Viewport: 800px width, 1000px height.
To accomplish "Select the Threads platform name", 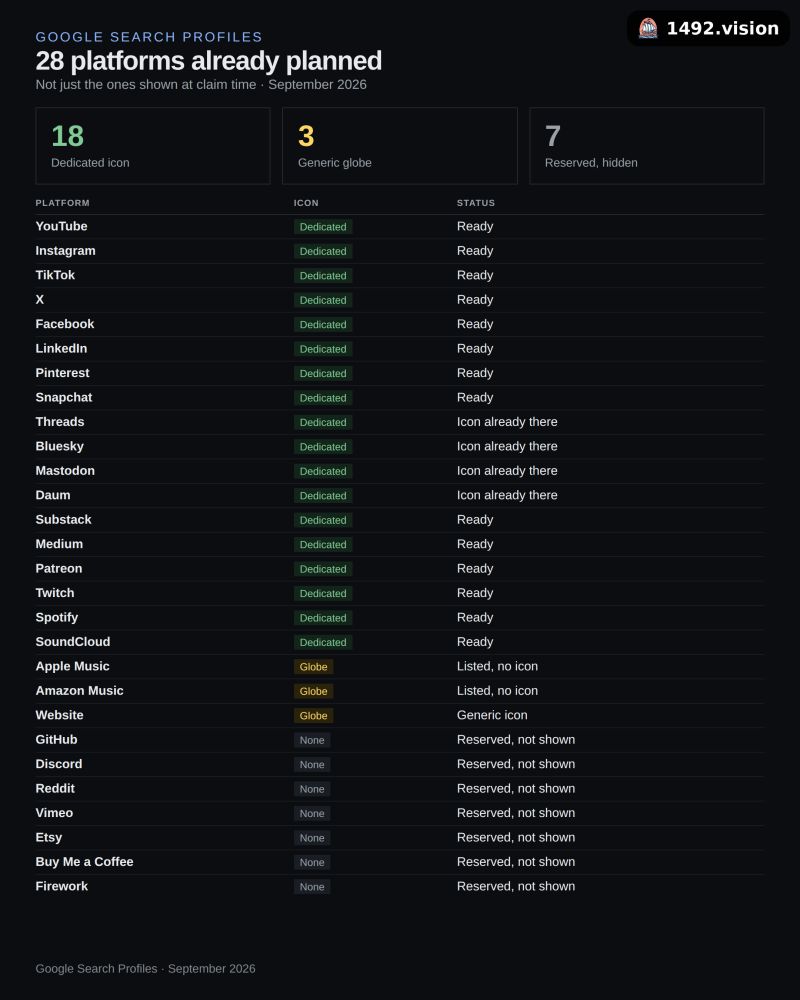I will click(60, 422).
